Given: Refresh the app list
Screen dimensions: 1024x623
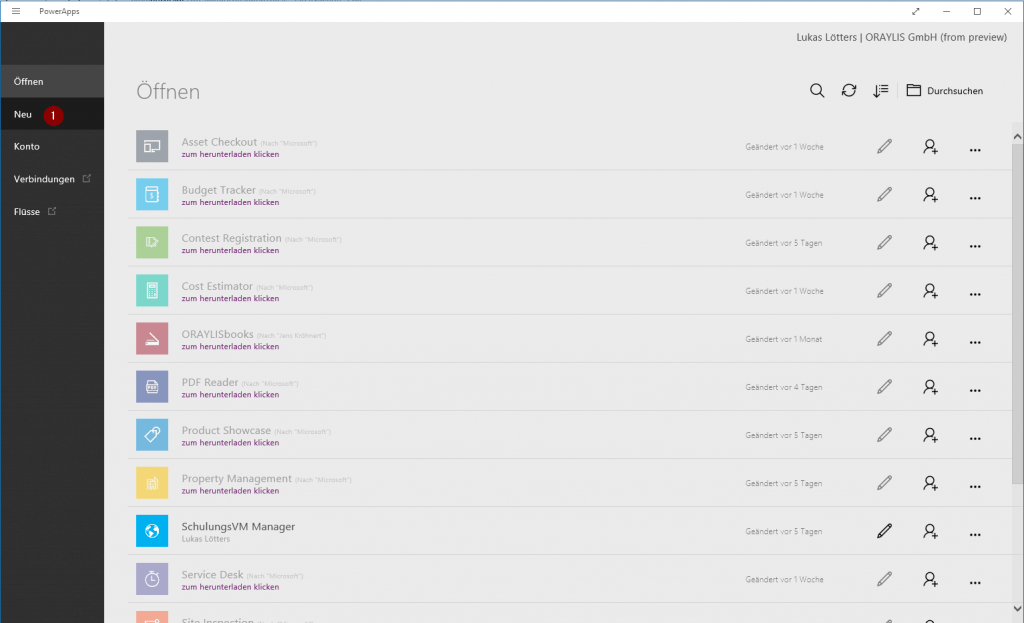Looking at the screenshot, I should click(849, 91).
